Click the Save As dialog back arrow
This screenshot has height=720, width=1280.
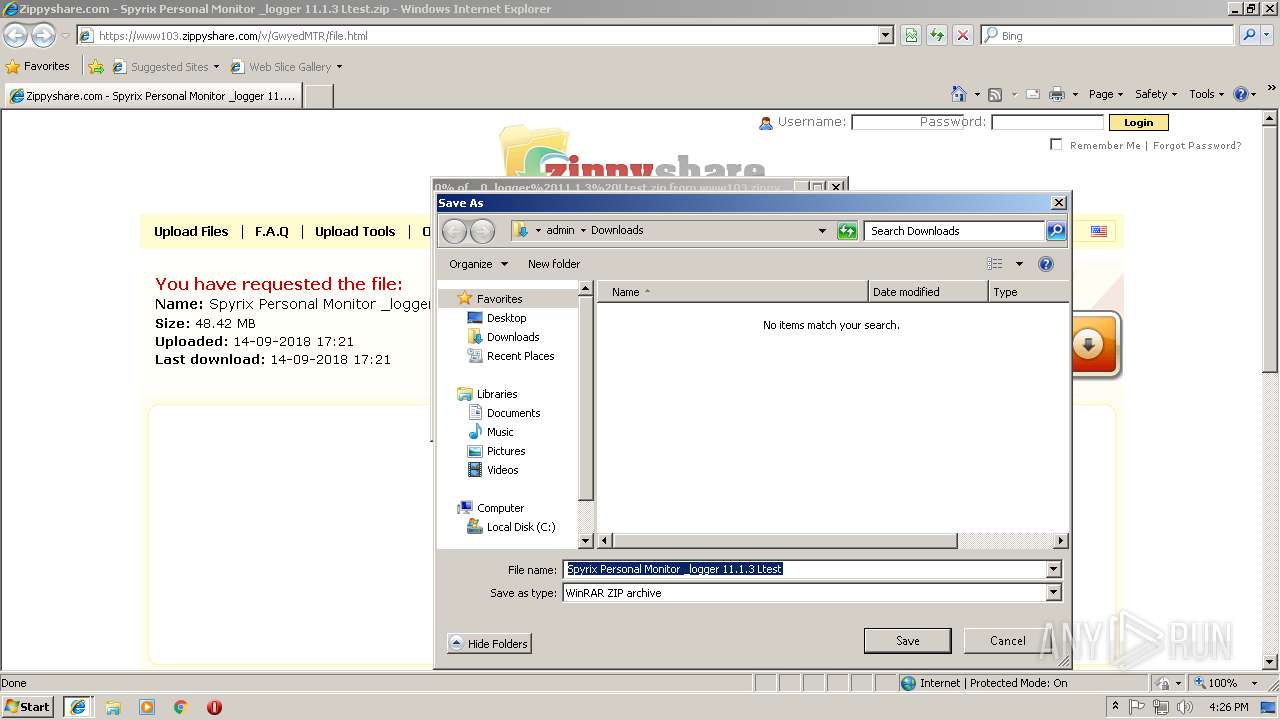pos(454,231)
